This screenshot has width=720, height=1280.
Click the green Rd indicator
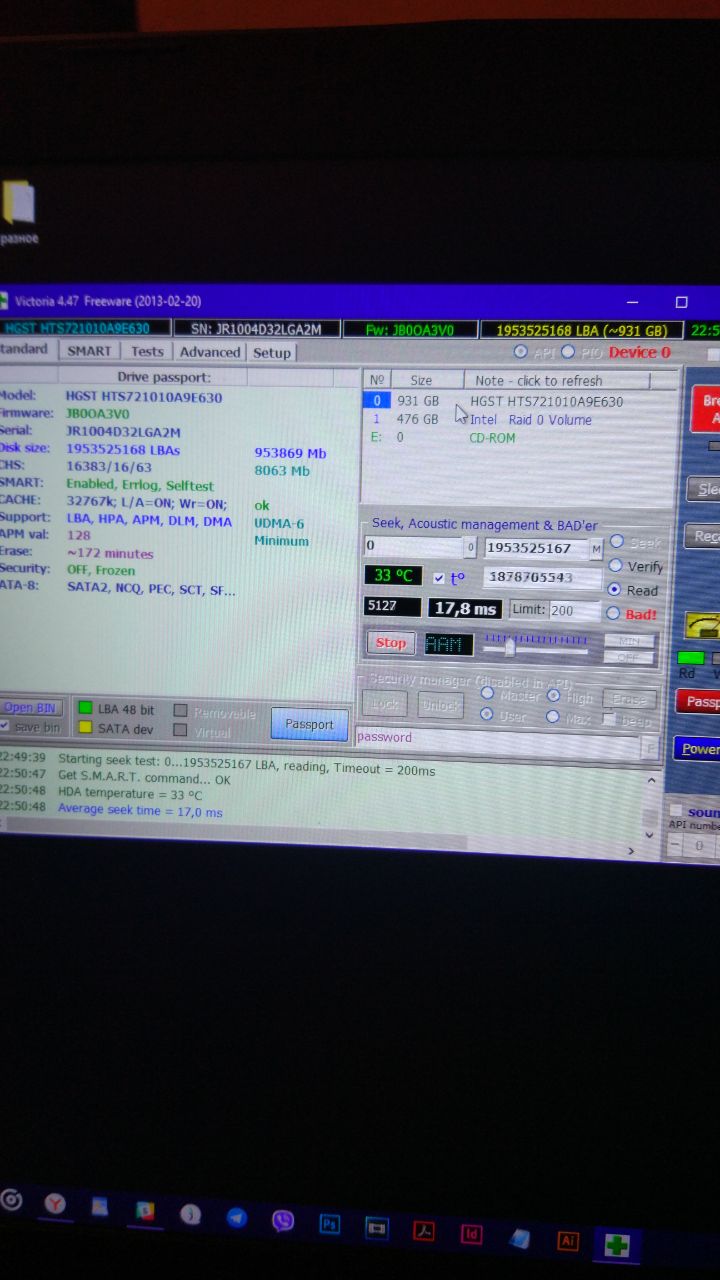[x=690, y=658]
